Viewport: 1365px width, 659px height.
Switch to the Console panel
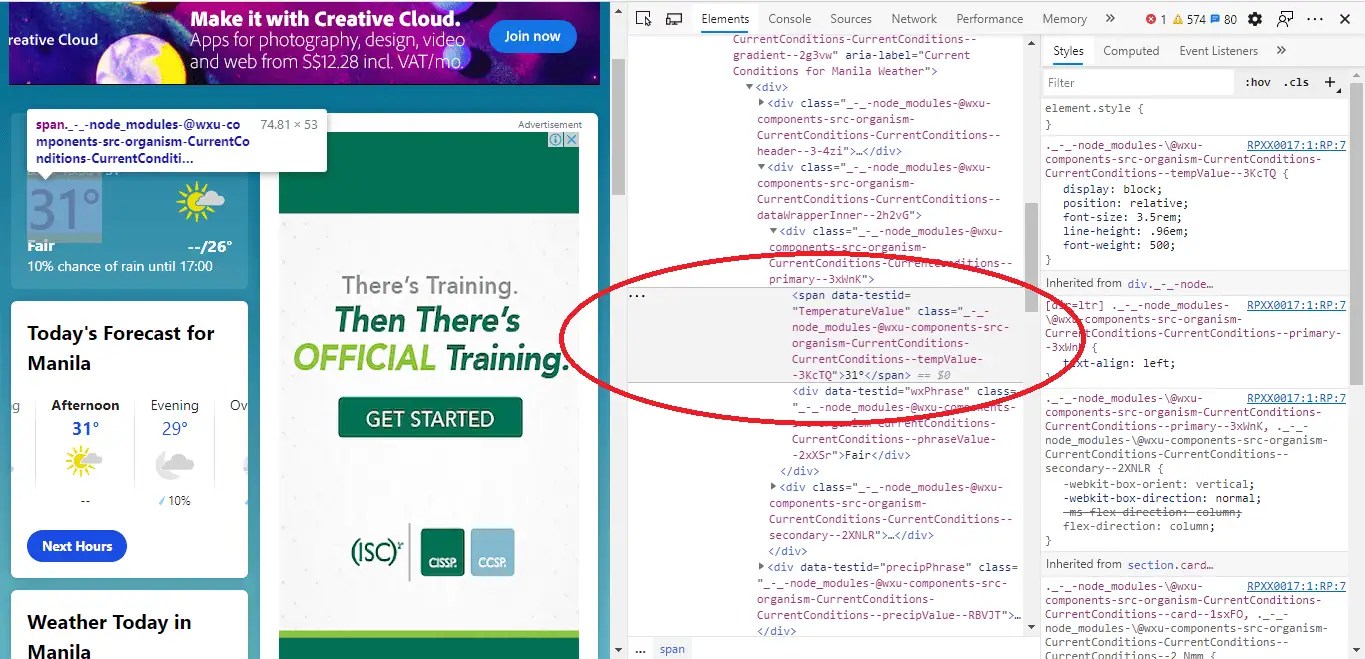click(x=789, y=18)
